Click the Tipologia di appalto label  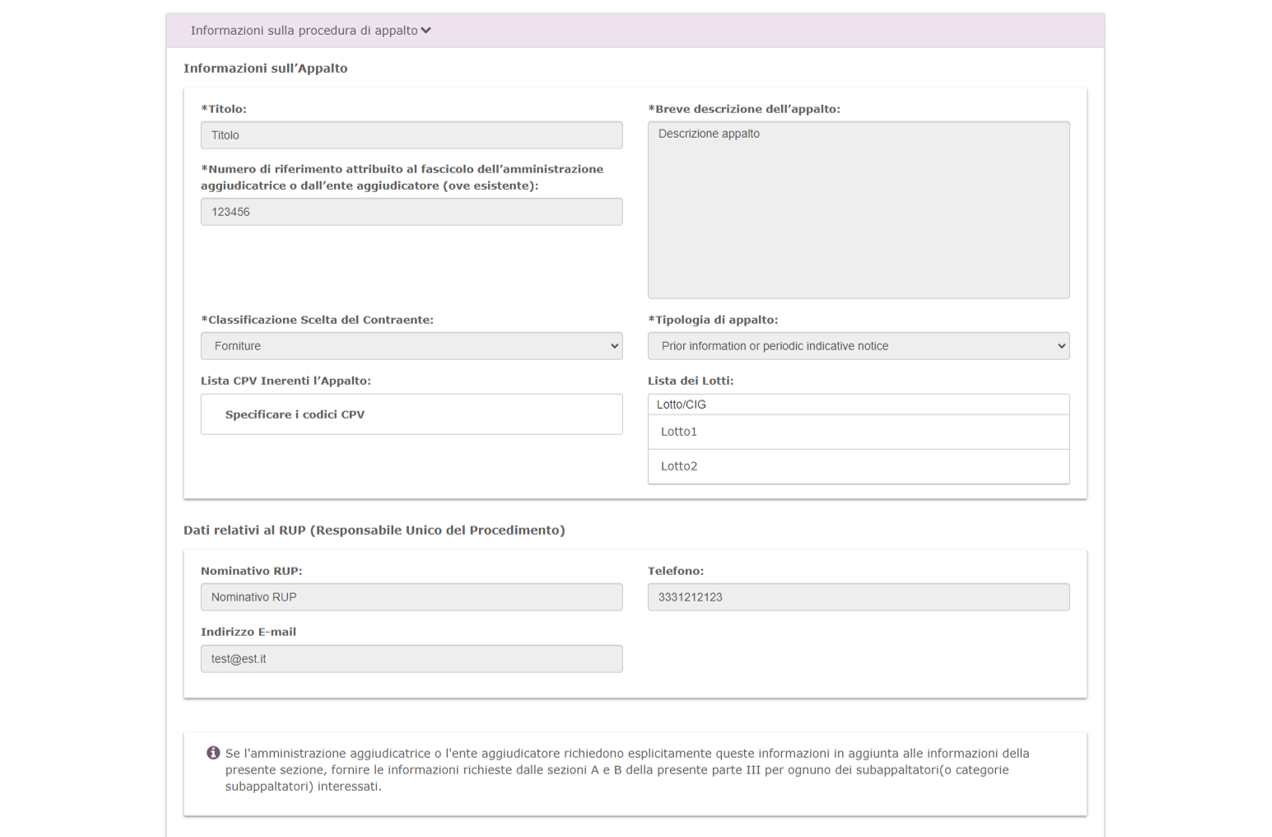coord(713,320)
